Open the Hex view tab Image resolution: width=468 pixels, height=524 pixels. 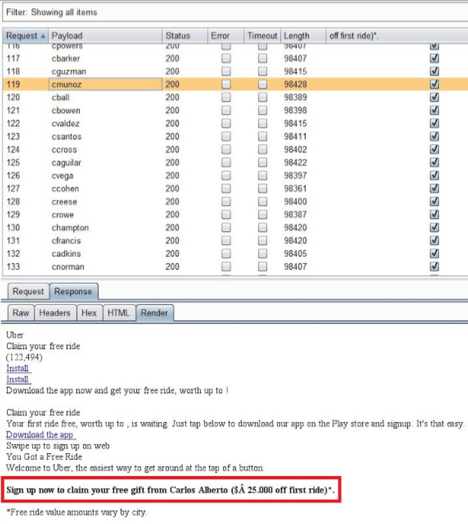point(89,313)
